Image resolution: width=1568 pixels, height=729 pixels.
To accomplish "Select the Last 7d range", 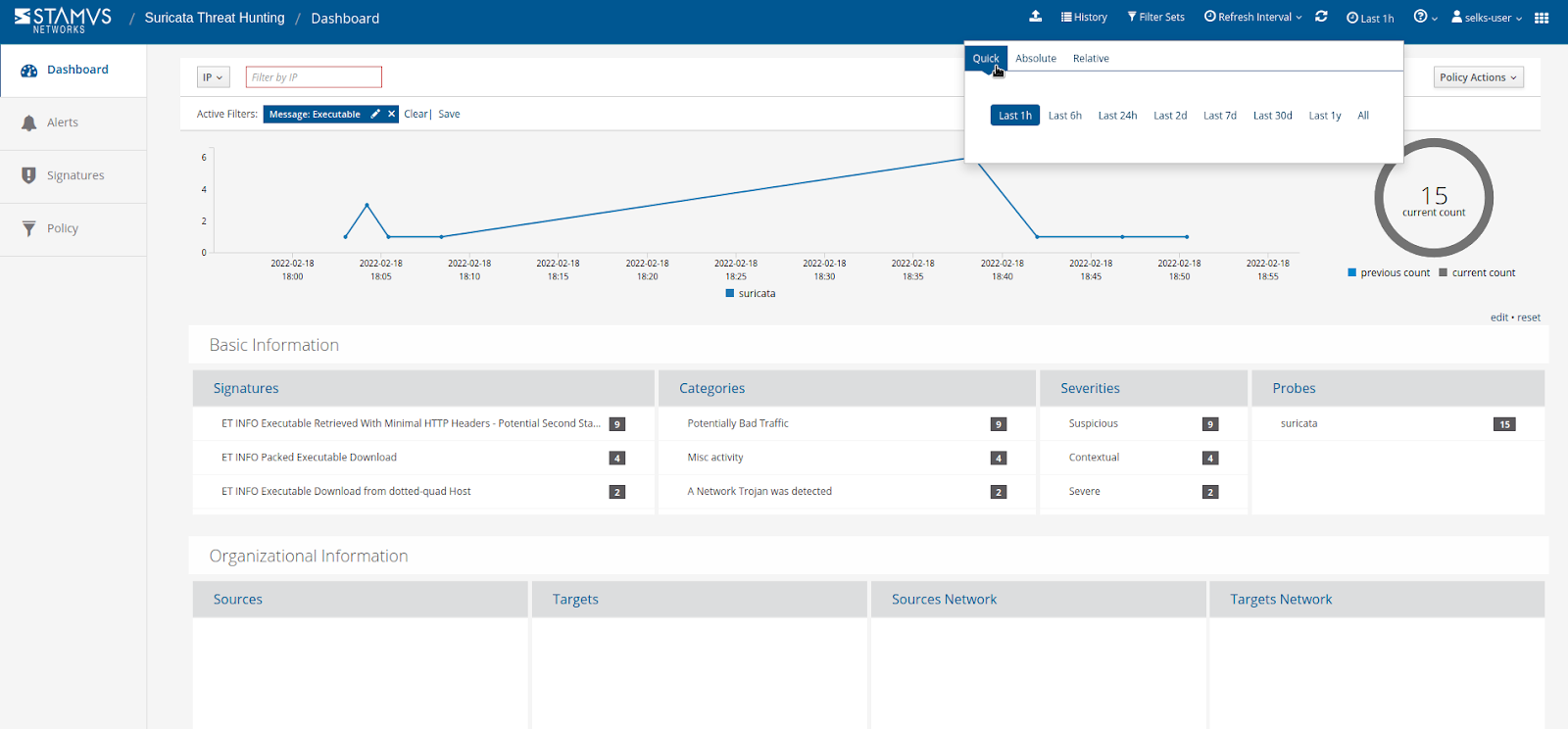I will coord(1220,116).
